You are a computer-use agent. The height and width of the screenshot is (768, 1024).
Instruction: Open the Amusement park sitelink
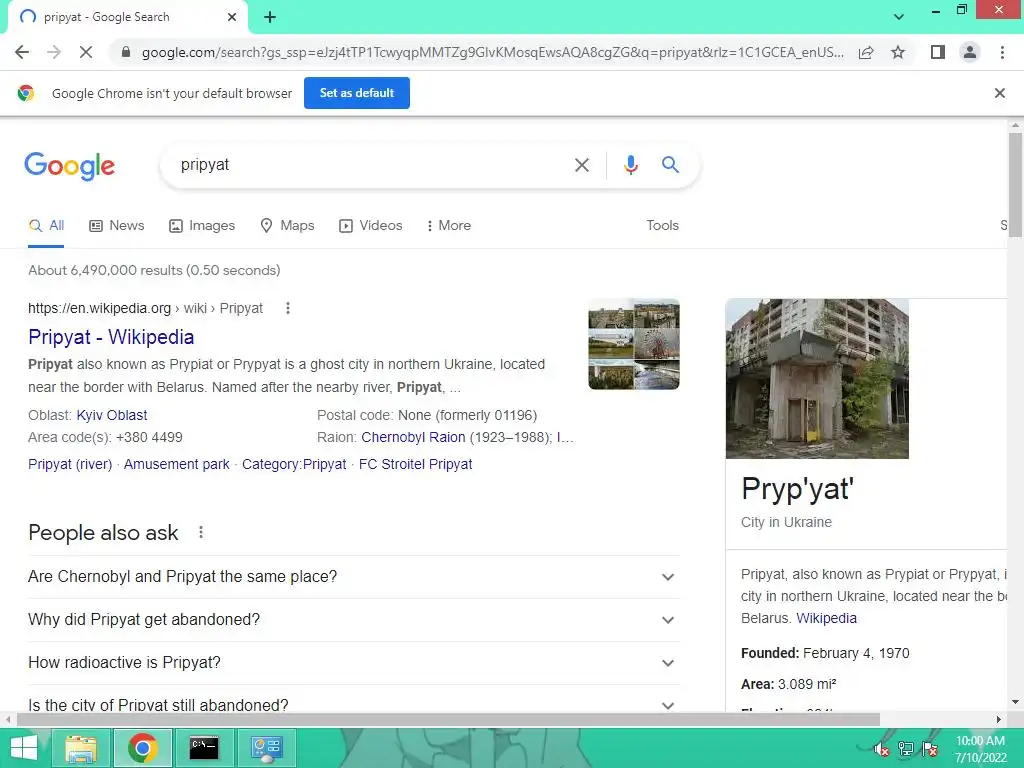[x=176, y=464]
